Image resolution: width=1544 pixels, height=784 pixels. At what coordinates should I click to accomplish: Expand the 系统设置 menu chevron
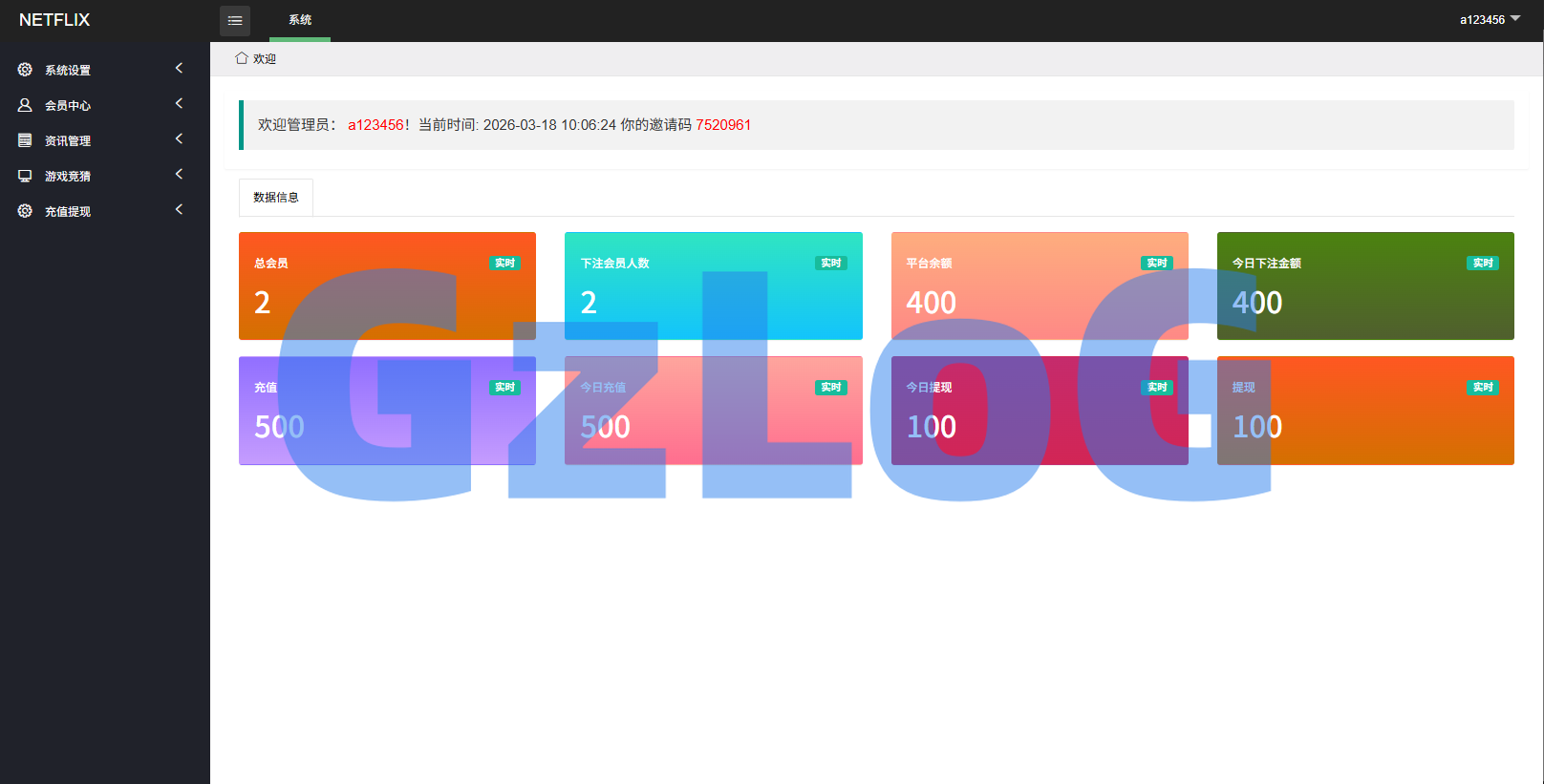coord(179,69)
